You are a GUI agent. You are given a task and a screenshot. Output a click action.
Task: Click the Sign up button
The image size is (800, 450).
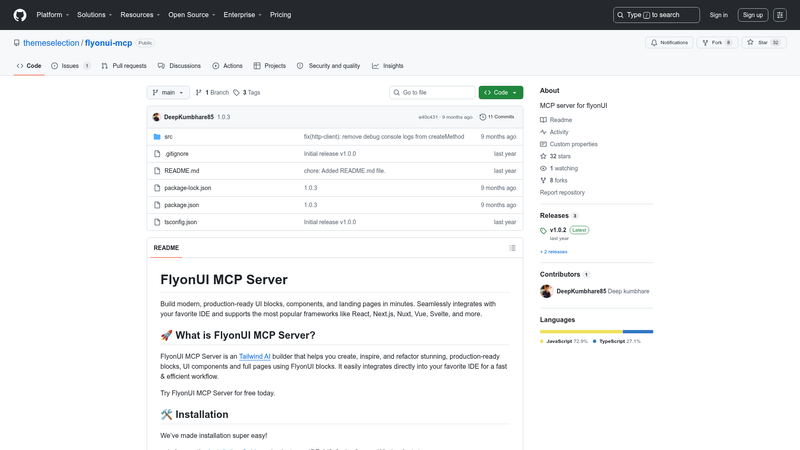[x=753, y=15]
